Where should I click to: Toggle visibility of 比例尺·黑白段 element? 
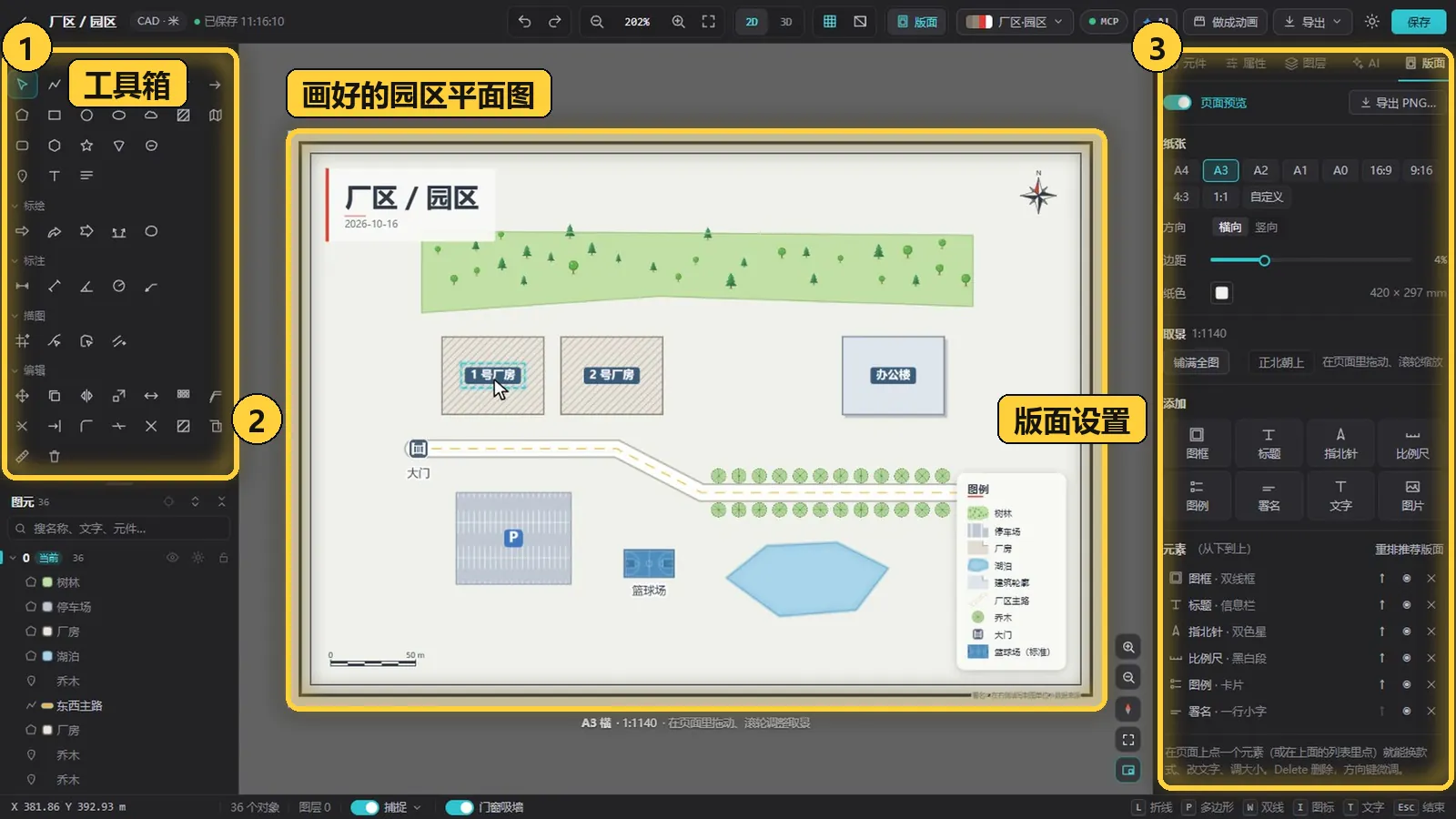click(x=1406, y=658)
